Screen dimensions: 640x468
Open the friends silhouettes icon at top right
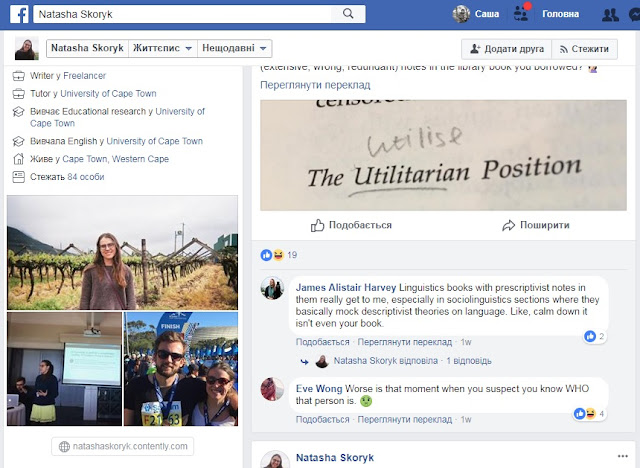tap(610, 15)
